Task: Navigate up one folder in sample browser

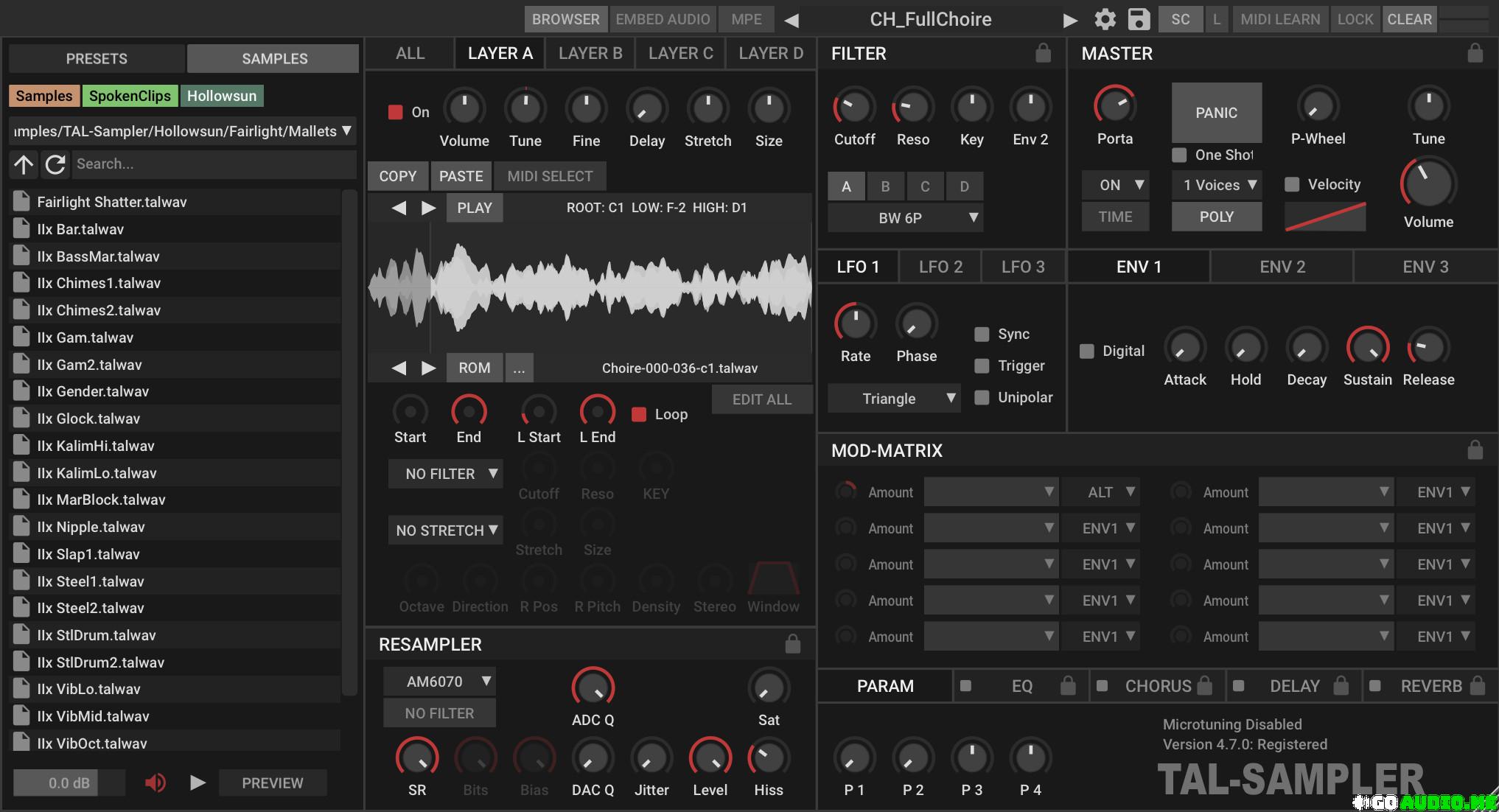Action: pyautogui.click(x=24, y=164)
